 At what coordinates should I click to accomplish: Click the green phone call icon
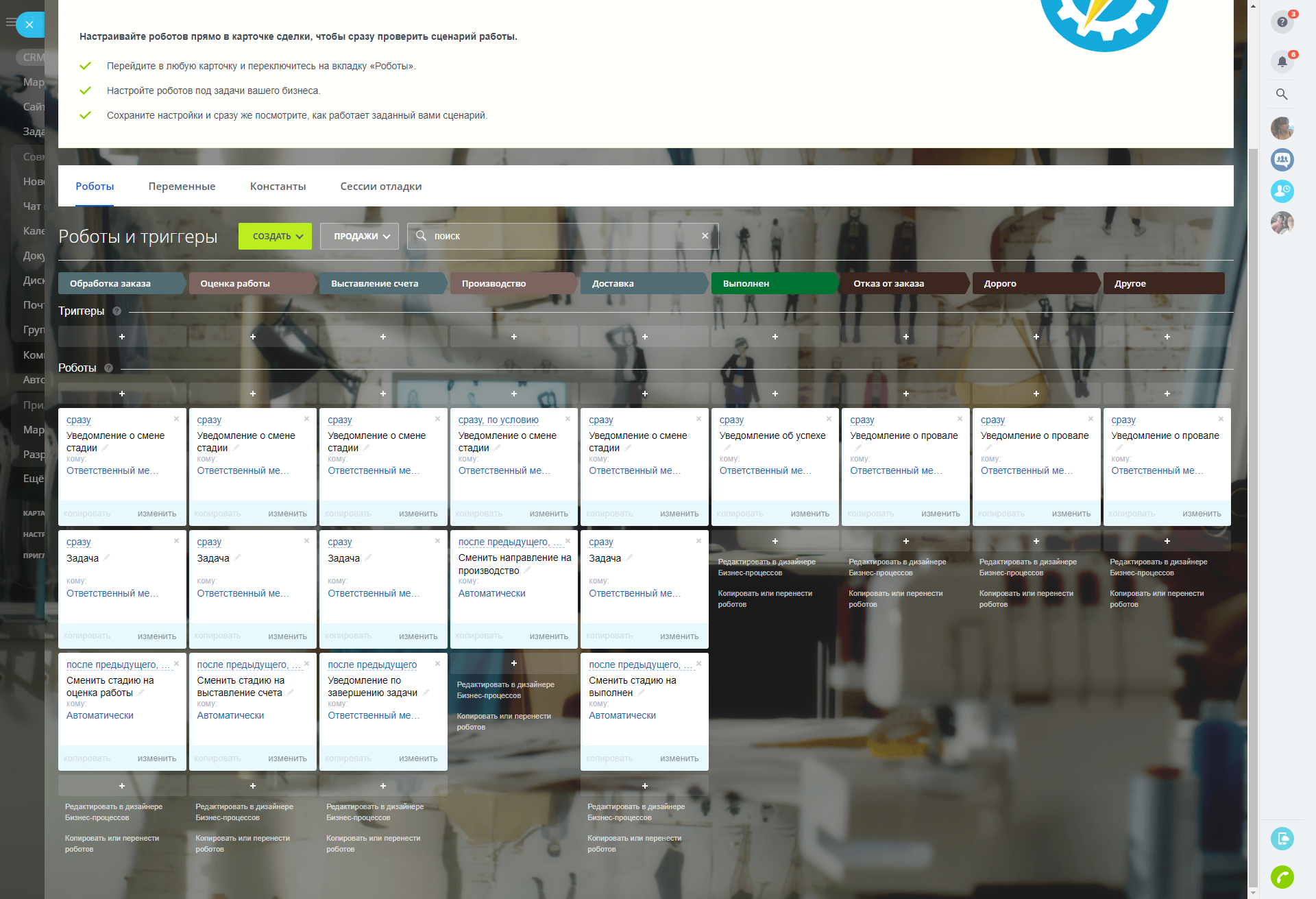(1281, 876)
